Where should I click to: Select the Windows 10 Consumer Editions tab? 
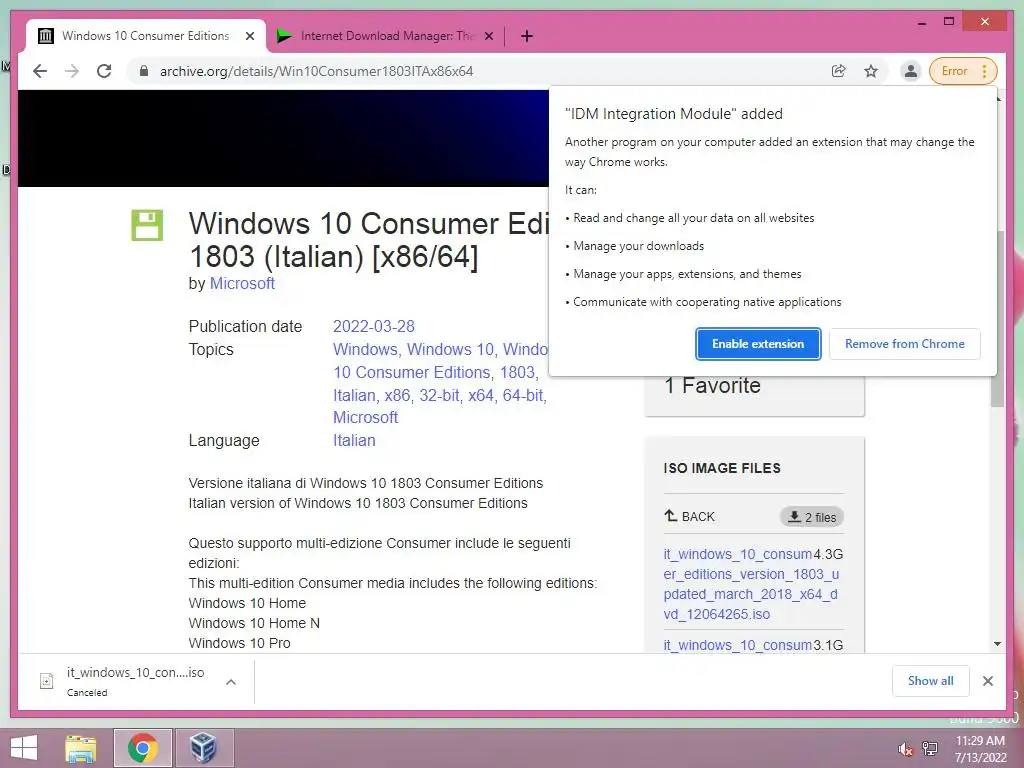145,36
